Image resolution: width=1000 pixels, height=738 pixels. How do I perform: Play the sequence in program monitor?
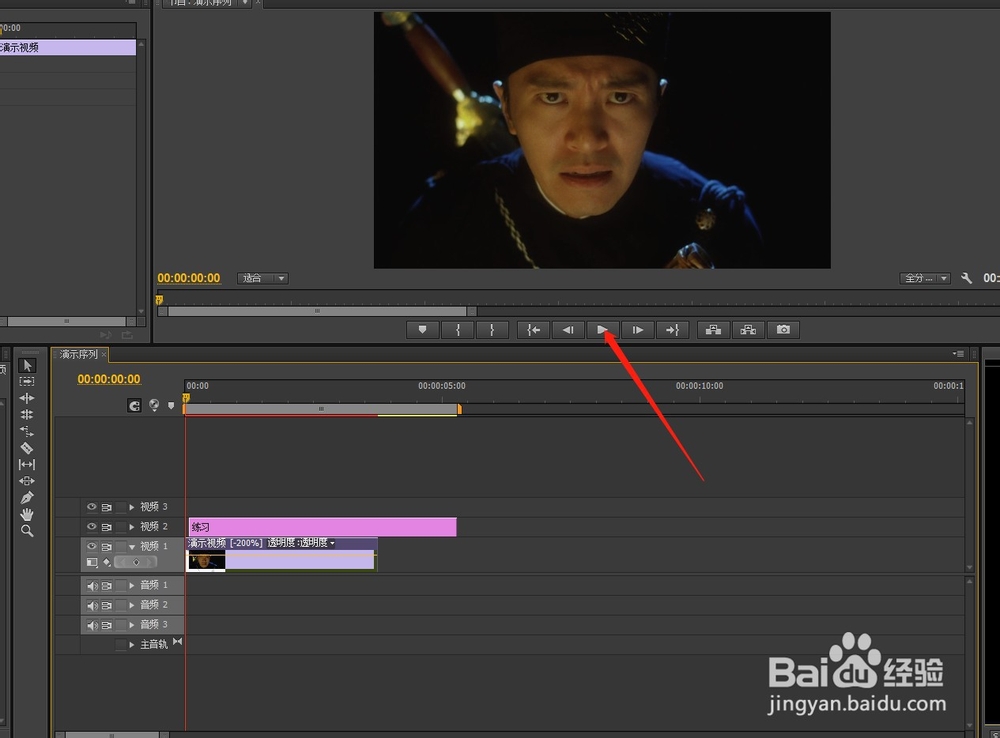pyautogui.click(x=602, y=330)
